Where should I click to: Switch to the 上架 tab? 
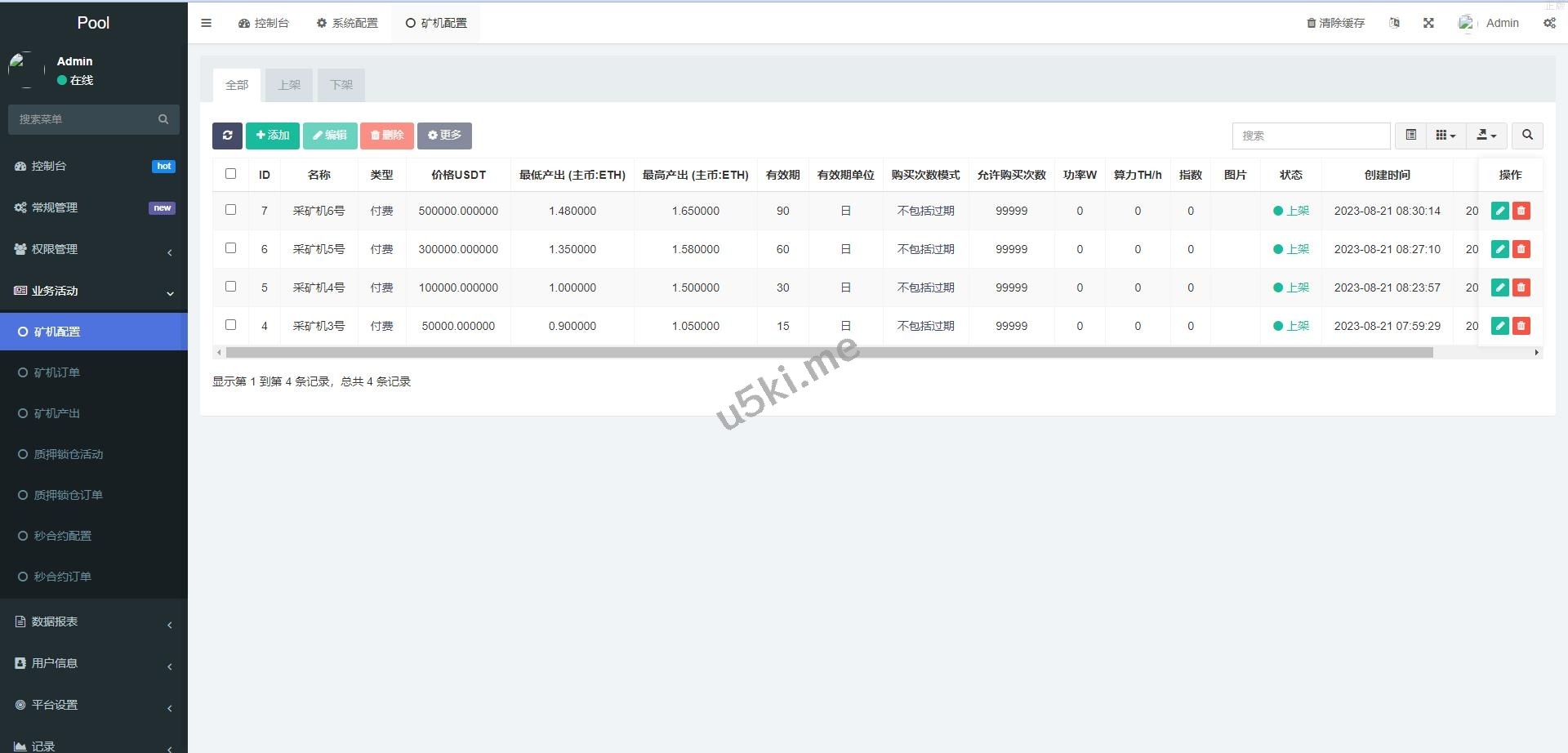[289, 85]
